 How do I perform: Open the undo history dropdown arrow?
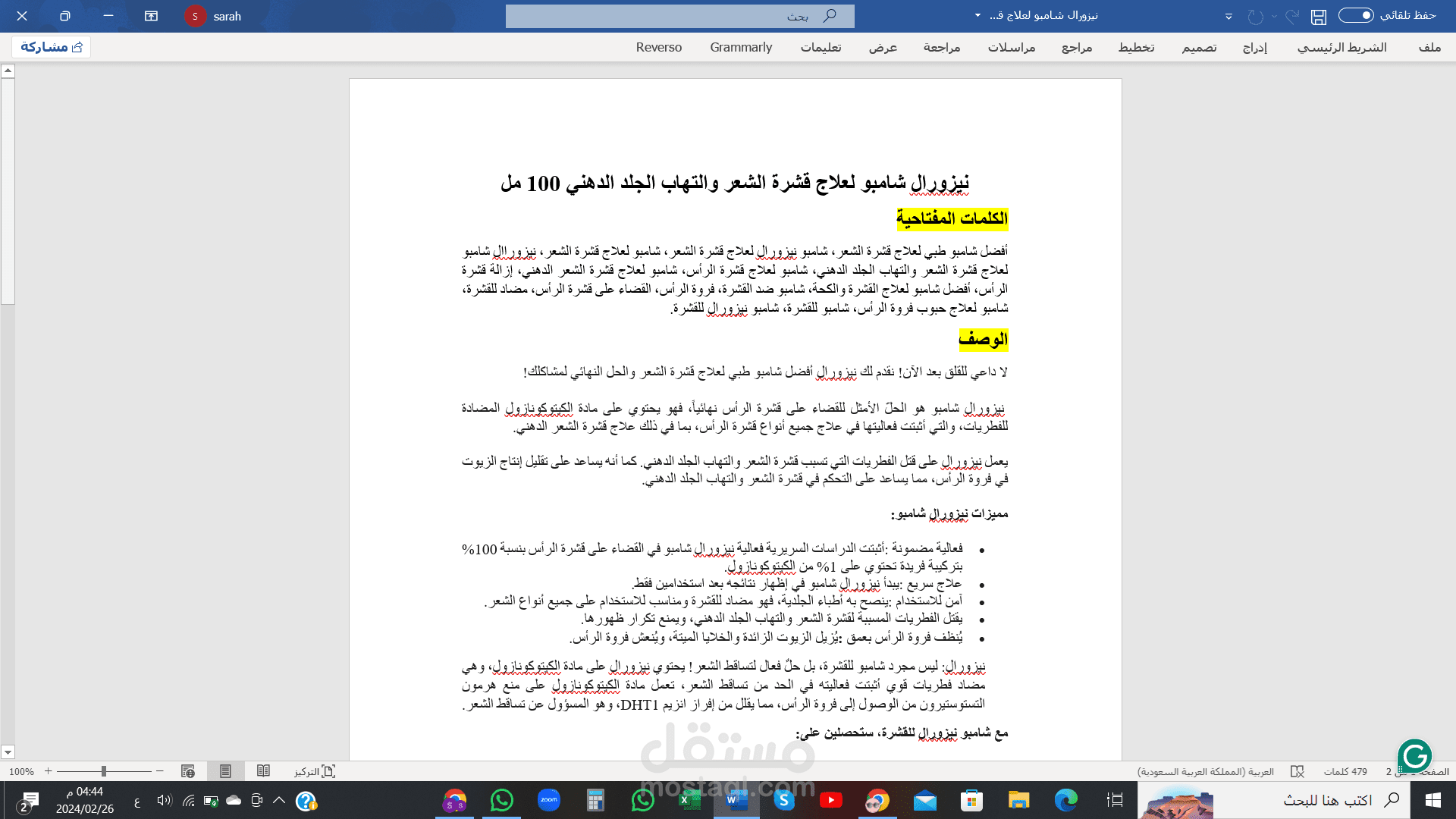1274,16
